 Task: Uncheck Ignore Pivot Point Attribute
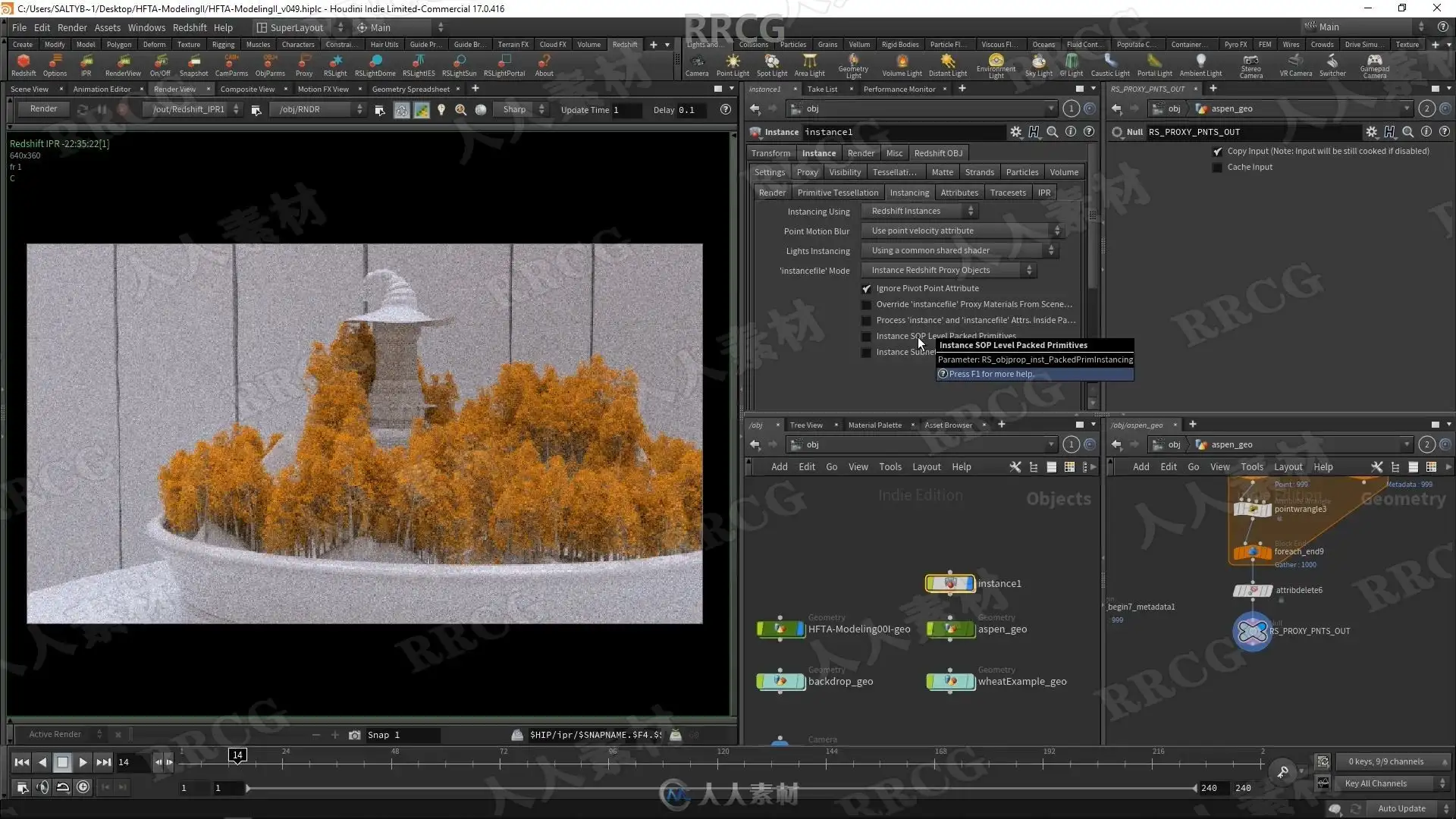point(867,289)
